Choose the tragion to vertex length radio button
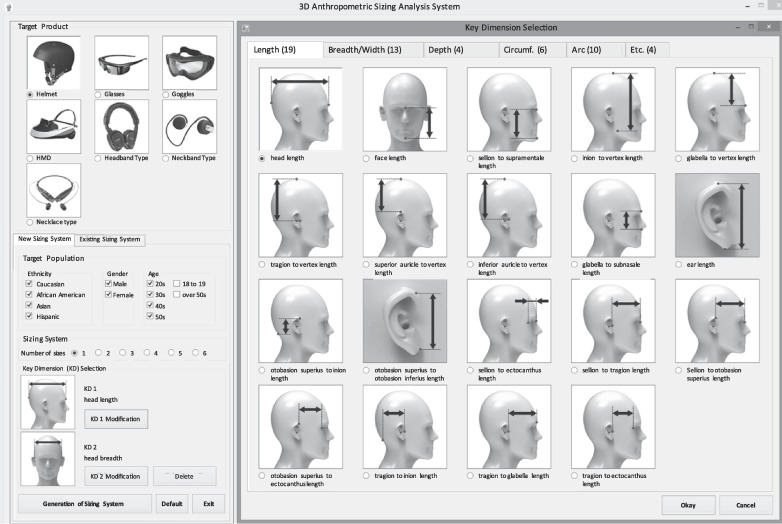 point(263,265)
